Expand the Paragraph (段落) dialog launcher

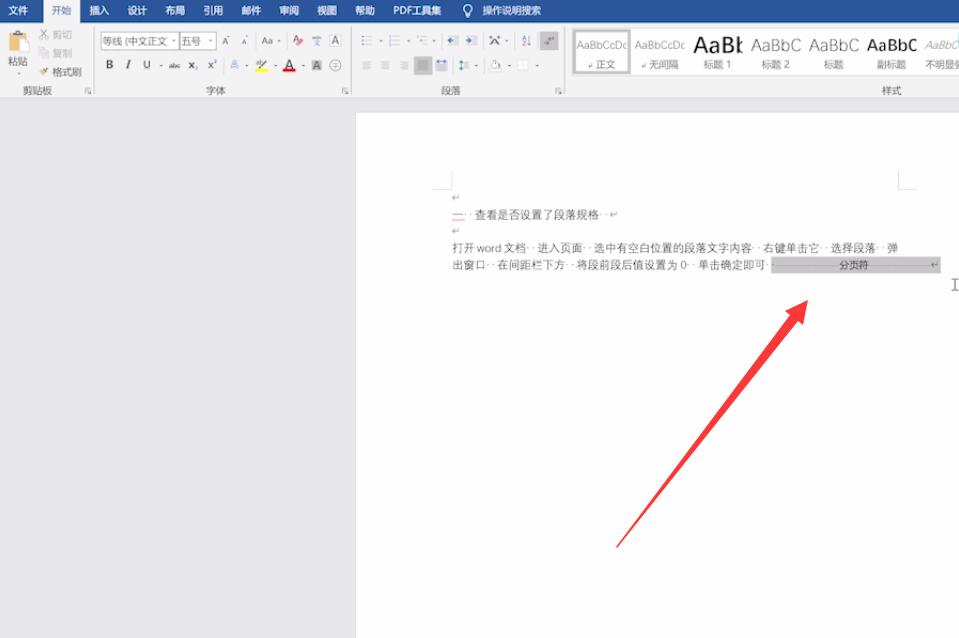558,91
